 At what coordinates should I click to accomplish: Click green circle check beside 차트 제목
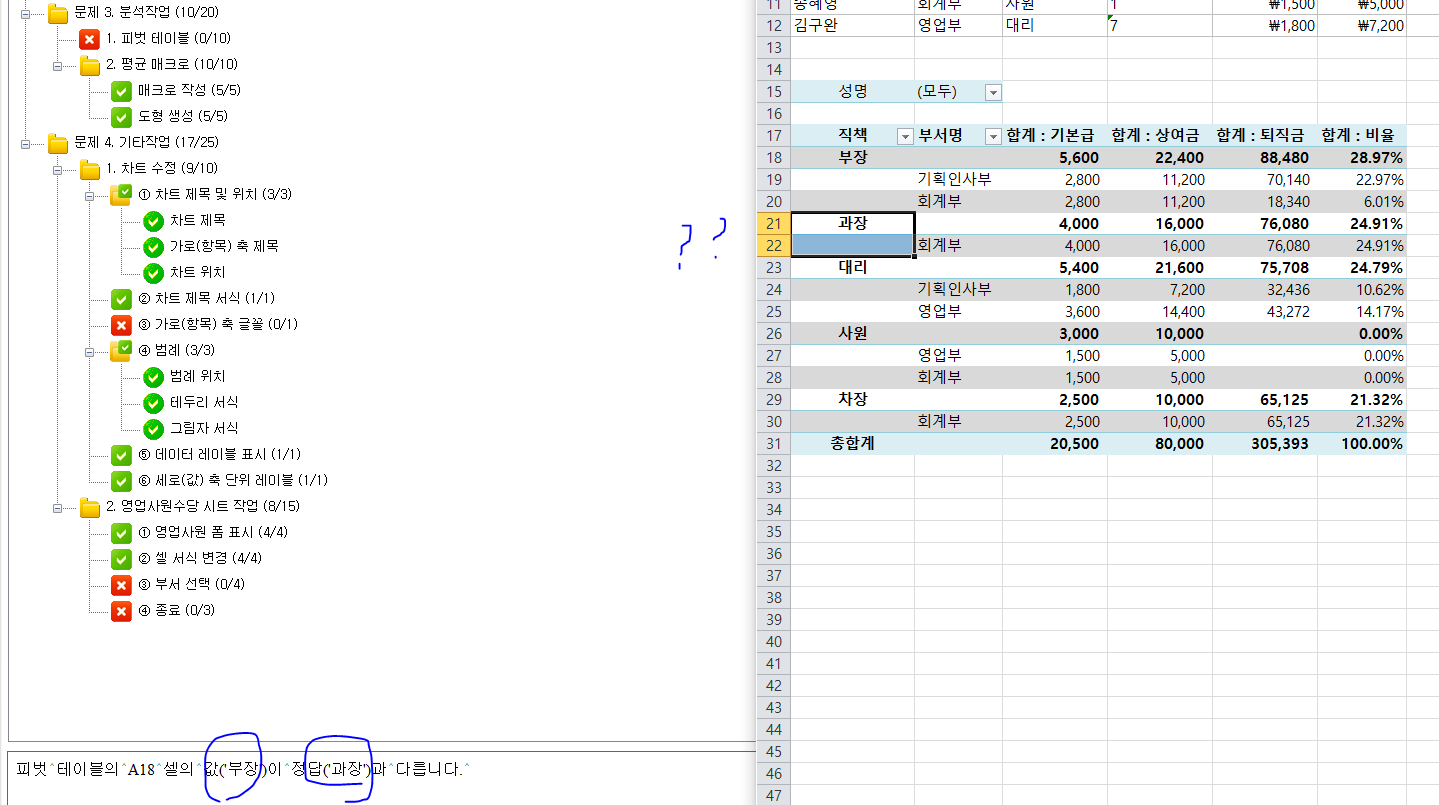coord(153,221)
